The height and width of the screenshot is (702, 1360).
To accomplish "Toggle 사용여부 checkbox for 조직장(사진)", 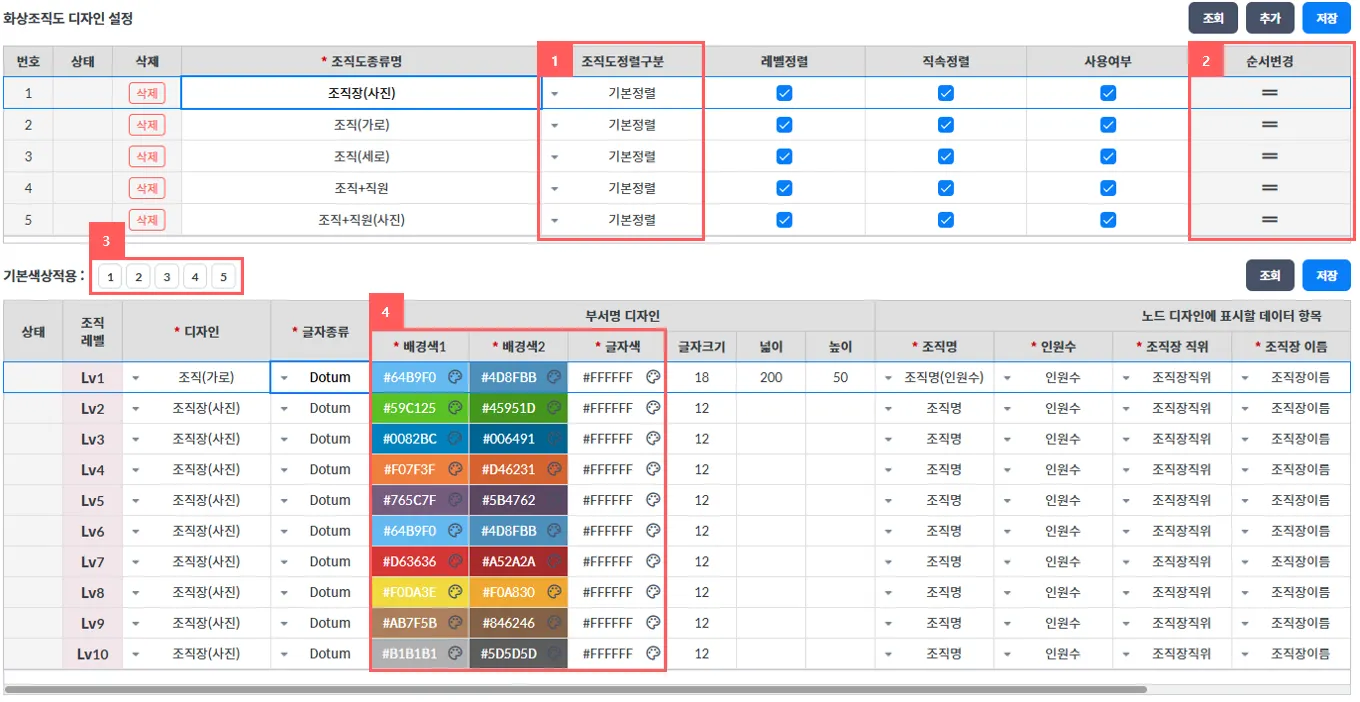I will point(1108,93).
